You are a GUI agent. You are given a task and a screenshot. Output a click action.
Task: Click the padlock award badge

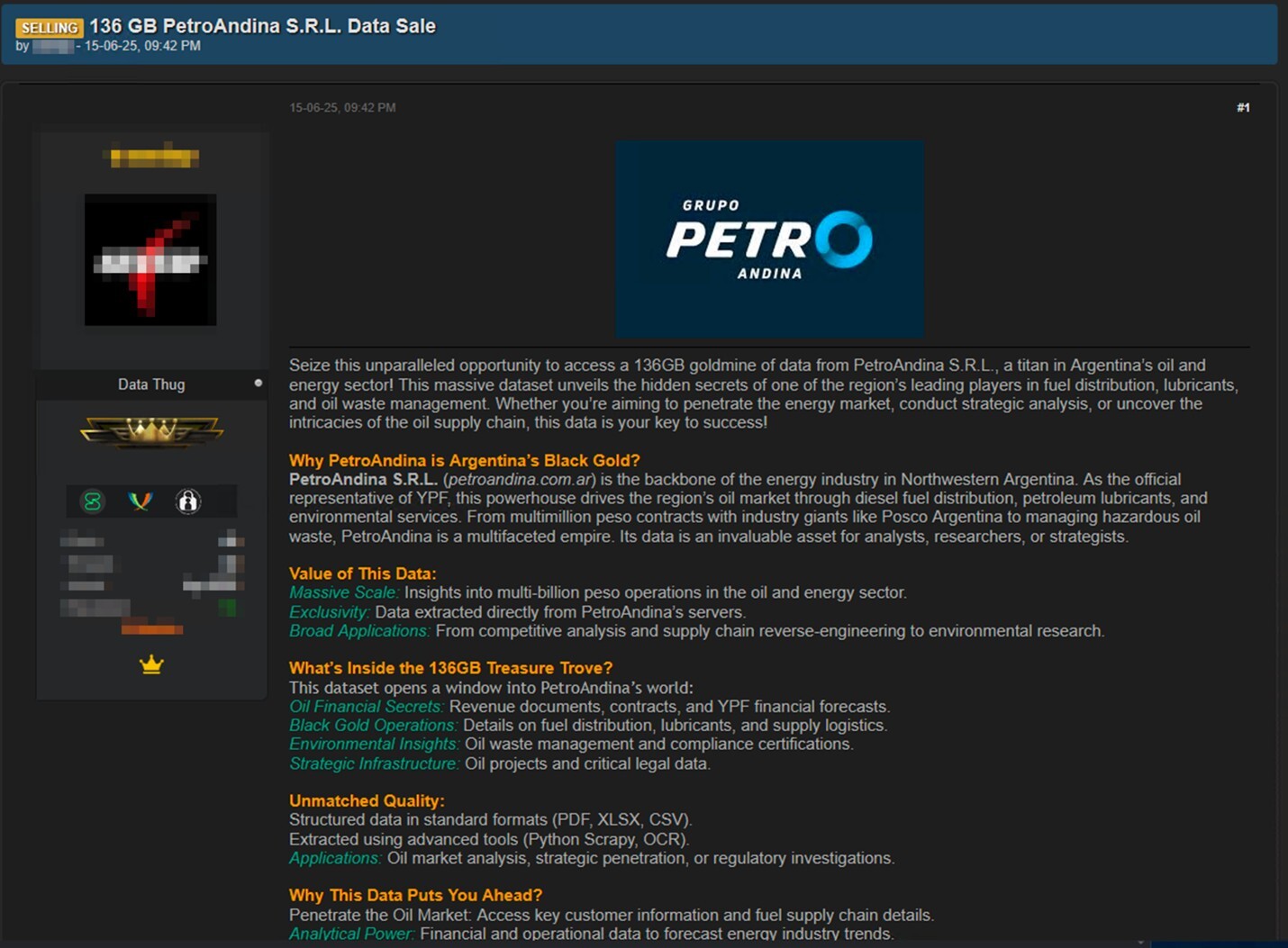coord(189,501)
